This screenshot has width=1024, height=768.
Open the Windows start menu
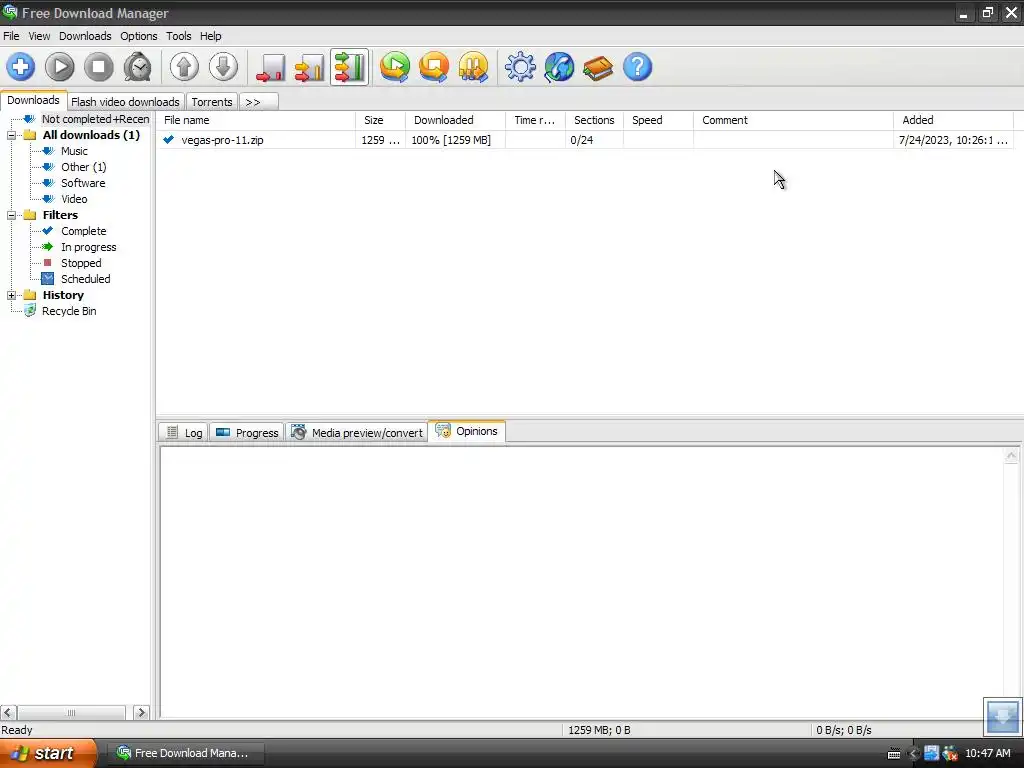click(47, 753)
